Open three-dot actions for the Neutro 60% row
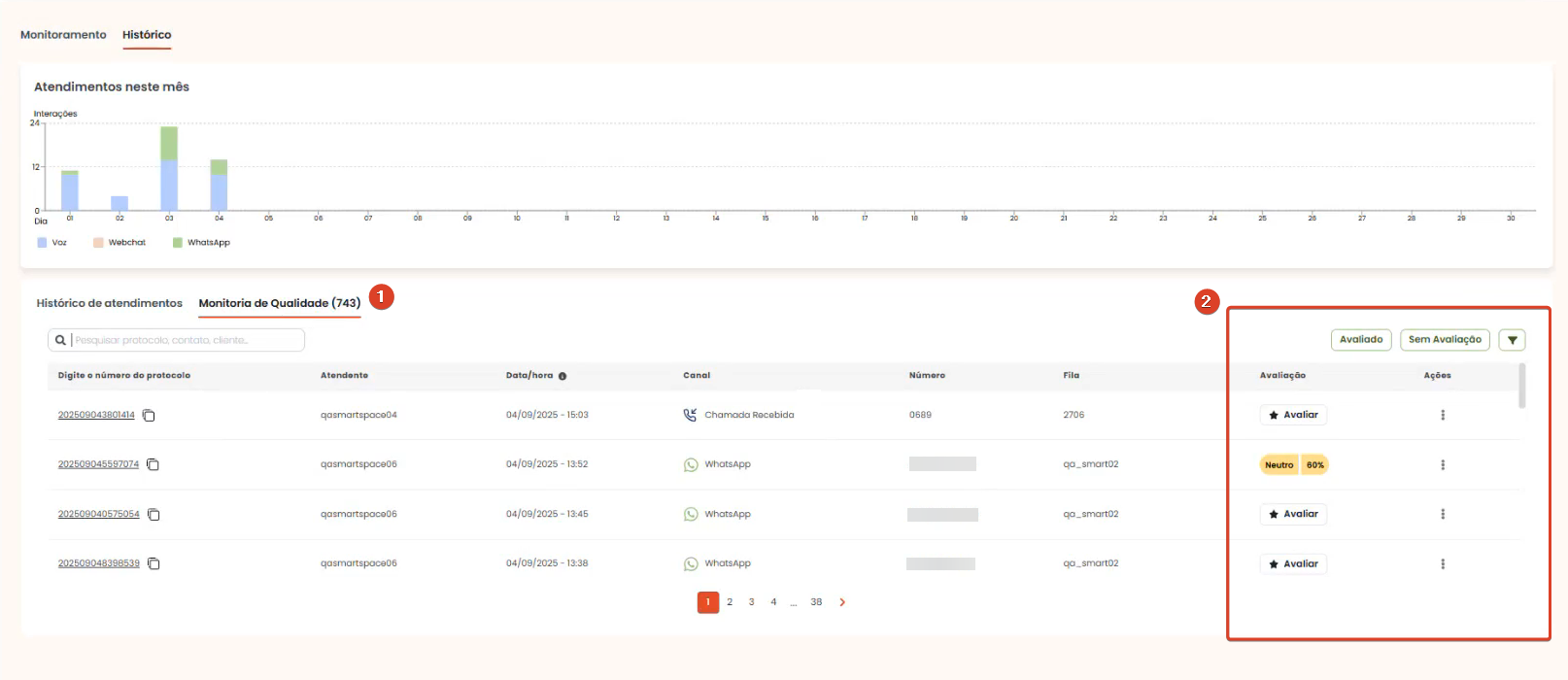 coord(1443,465)
